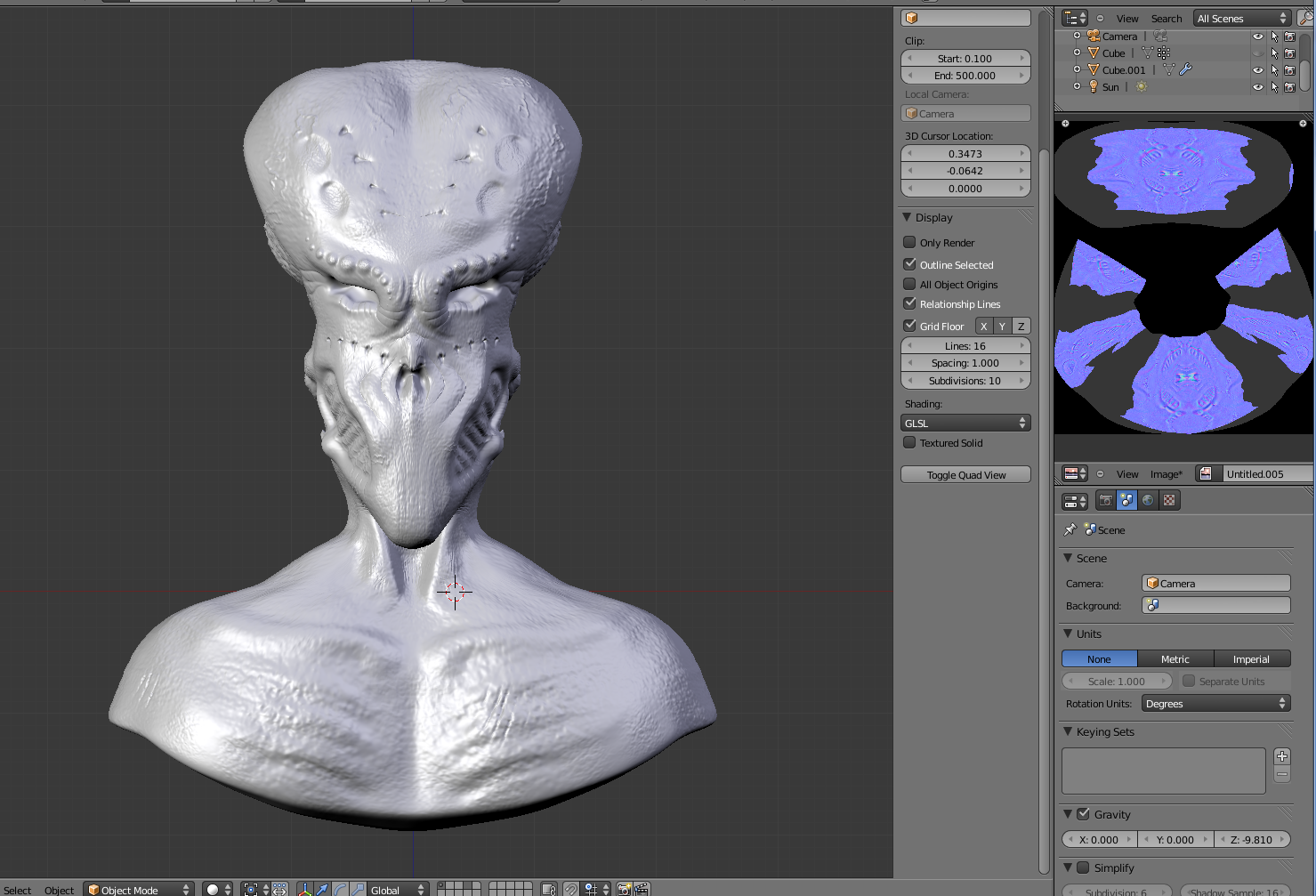Enable All Object Origins checkbox

[x=909, y=284]
